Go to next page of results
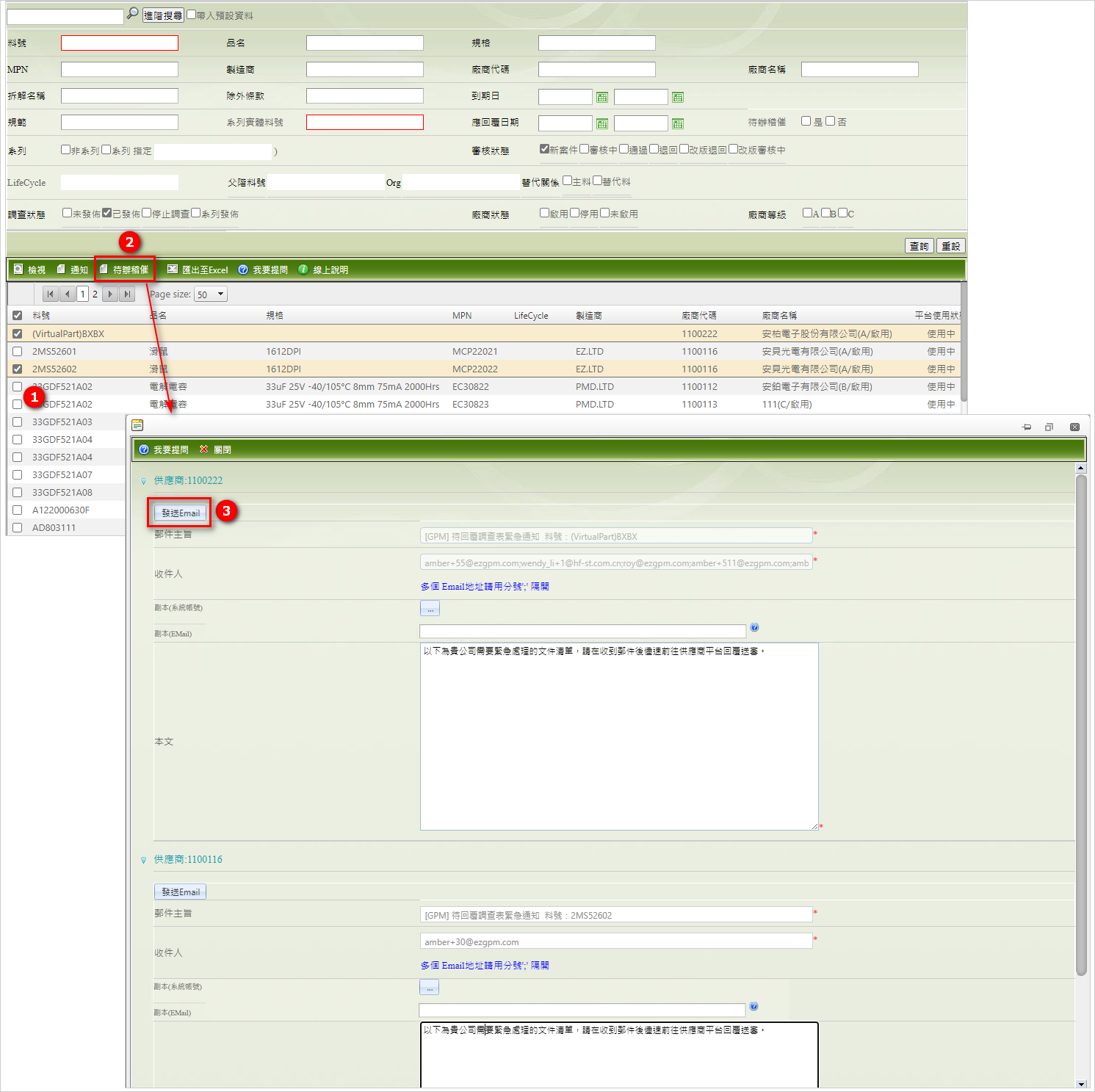The height and width of the screenshot is (1092, 1095). tap(110, 294)
